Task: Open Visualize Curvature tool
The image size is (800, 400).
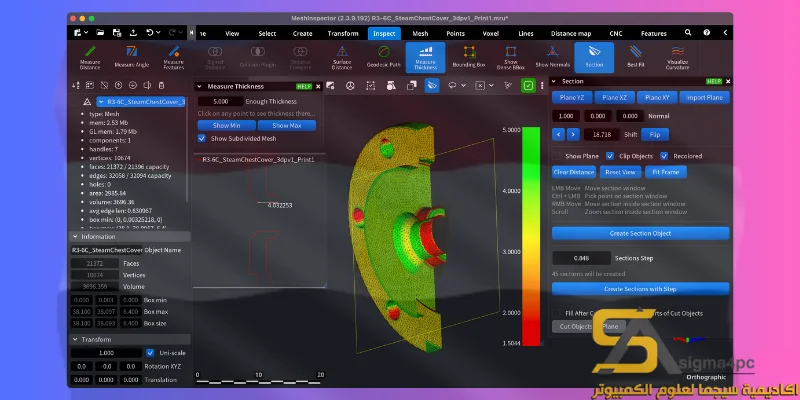Action: point(677,57)
